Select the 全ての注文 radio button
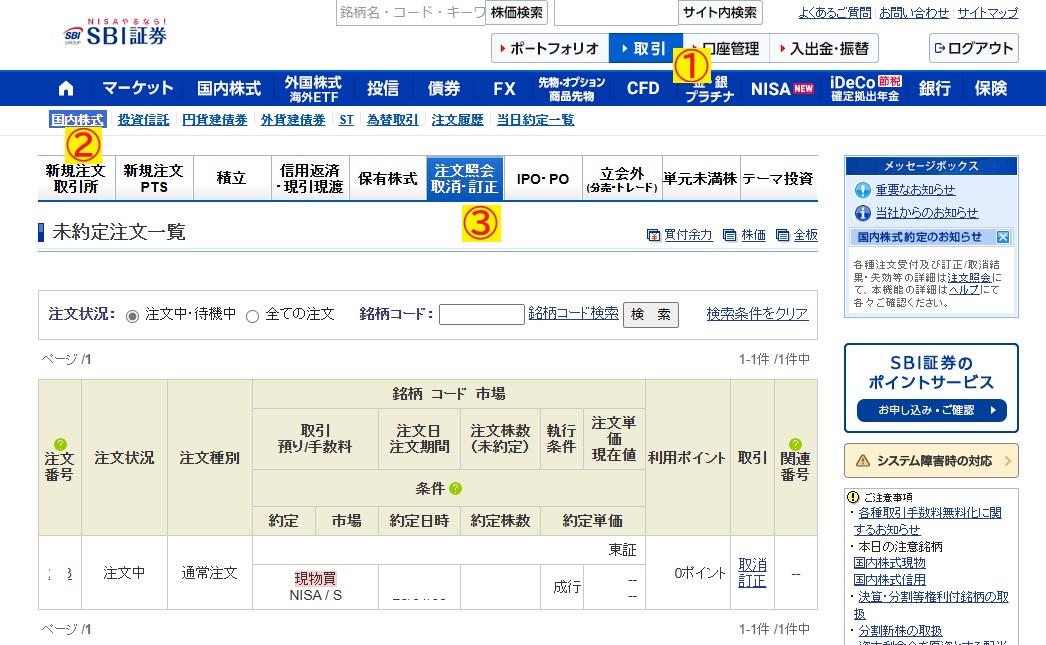 click(x=252, y=315)
